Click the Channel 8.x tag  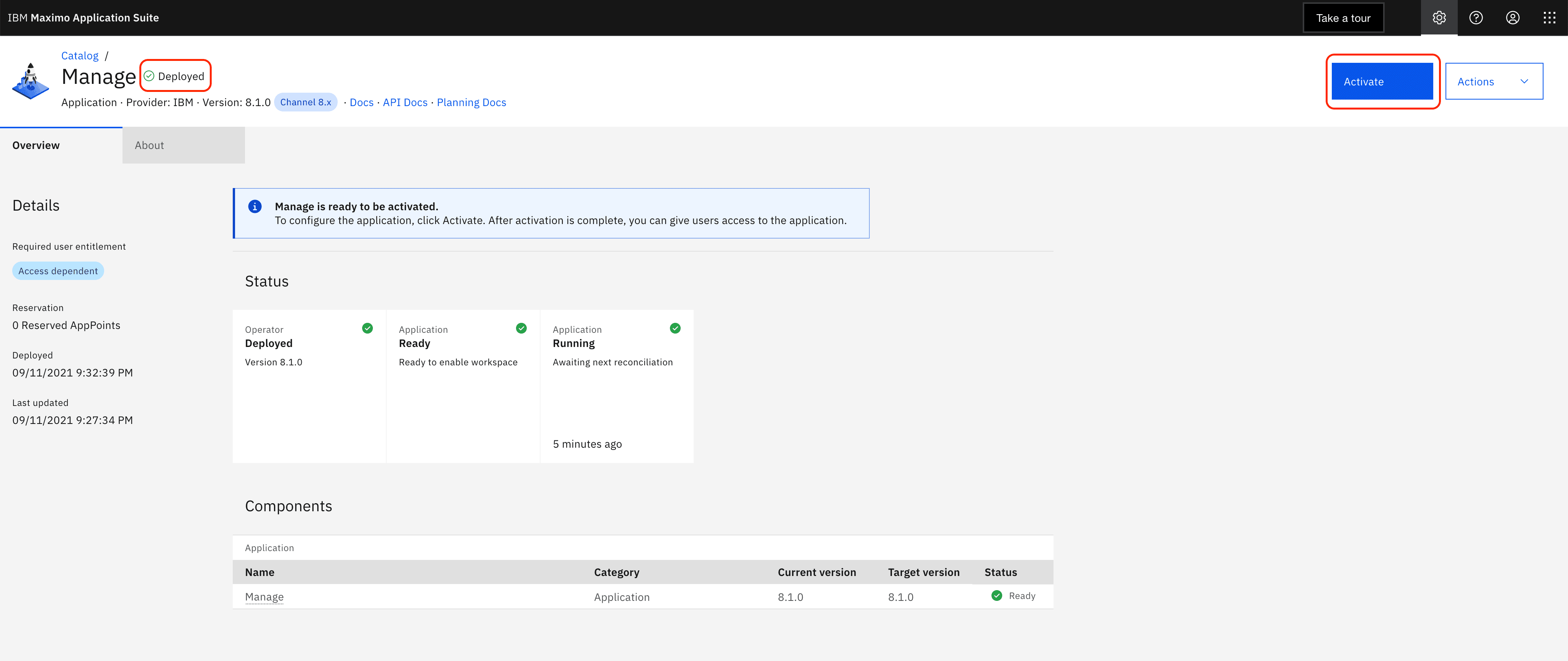(305, 102)
